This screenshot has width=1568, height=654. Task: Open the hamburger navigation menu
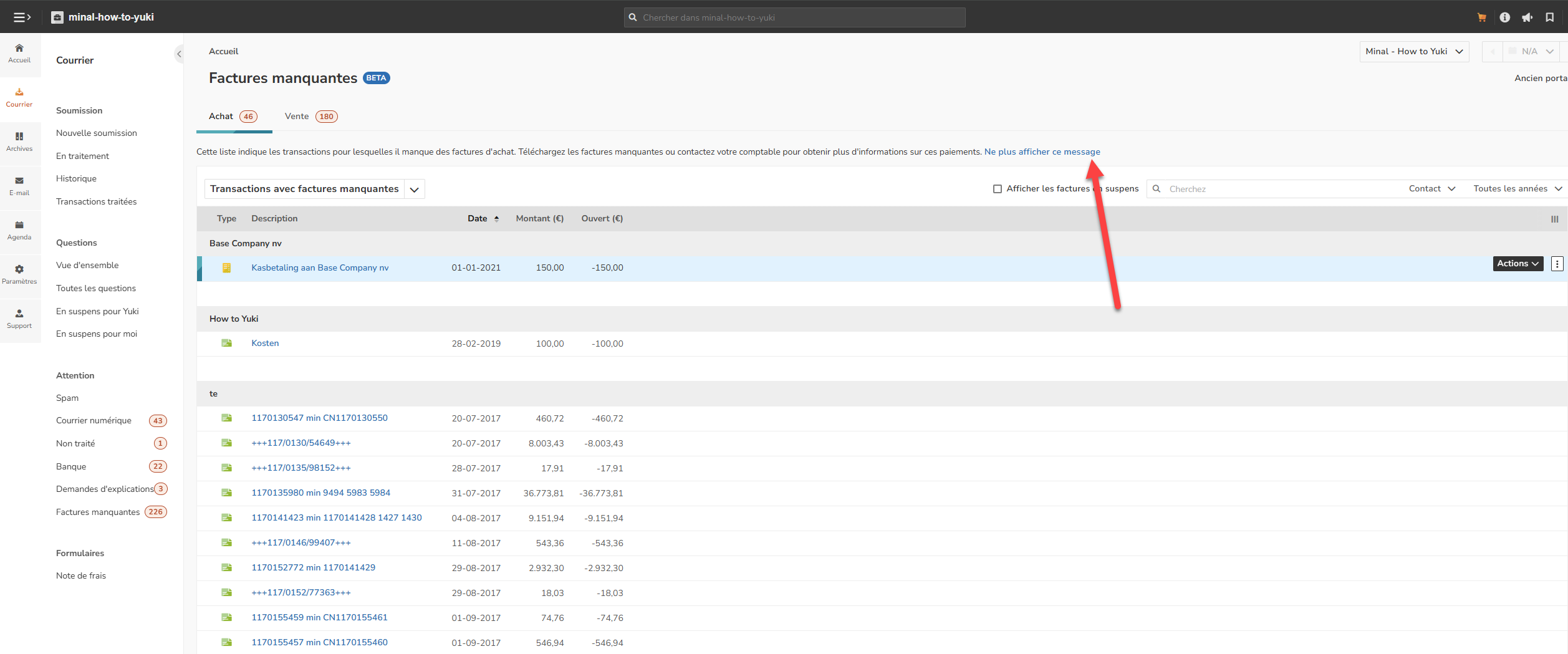pyautogui.click(x=22, y=17)
